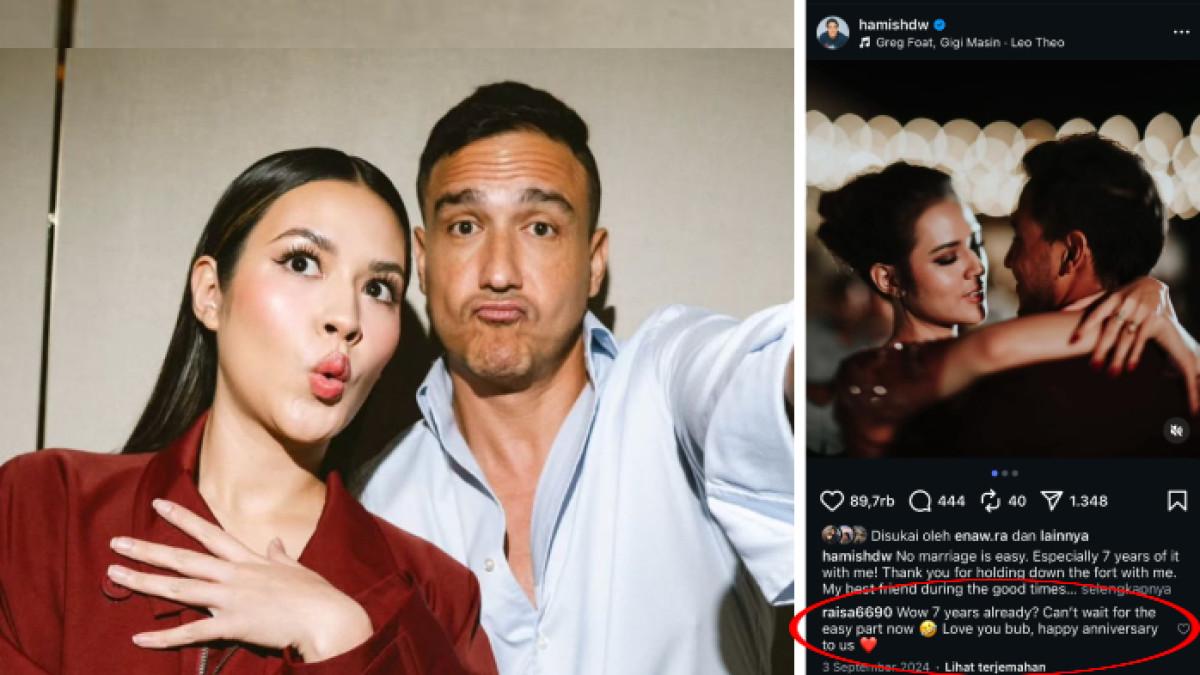Select the carousel page indicator dots
This screenshot has height=675, width=1200.
pos(1004,473)
